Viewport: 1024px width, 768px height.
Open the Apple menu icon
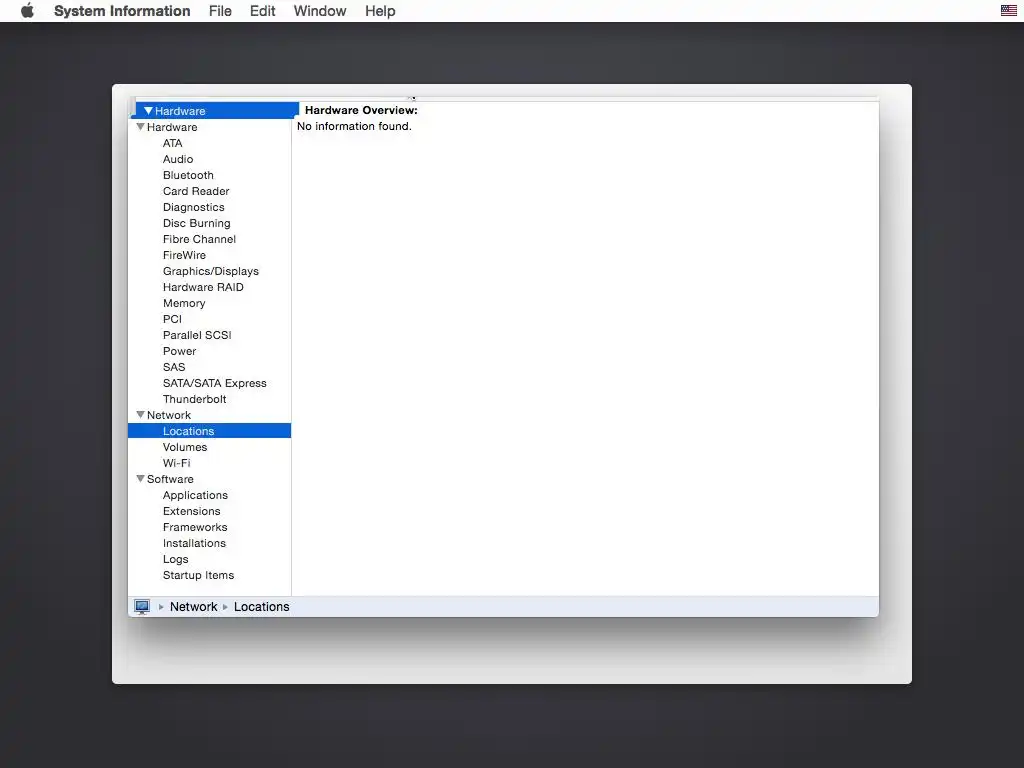(27, 10)
